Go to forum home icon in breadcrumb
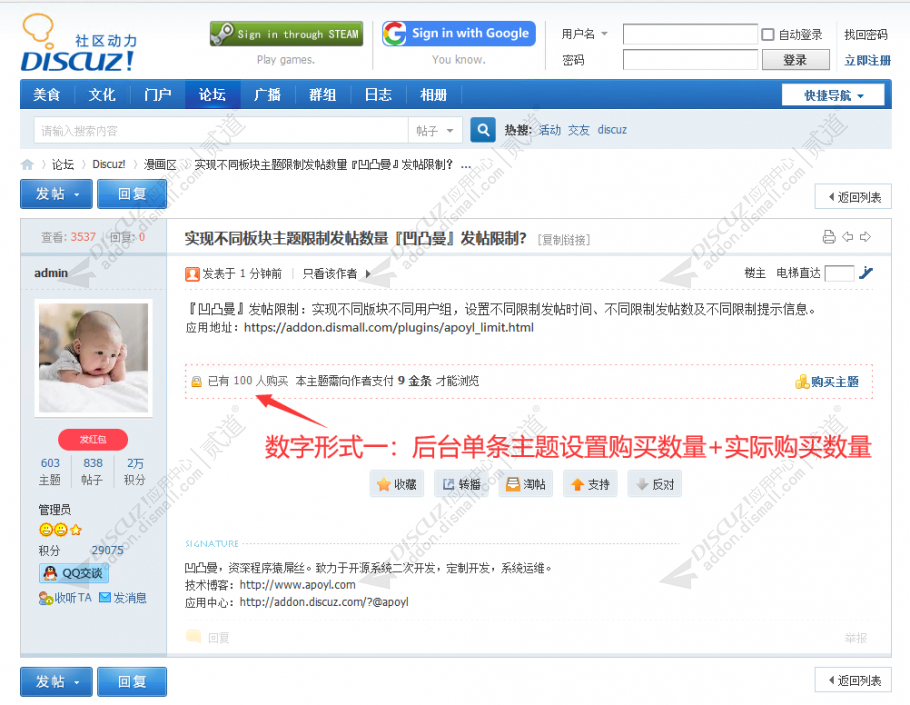 pos(27,165)
